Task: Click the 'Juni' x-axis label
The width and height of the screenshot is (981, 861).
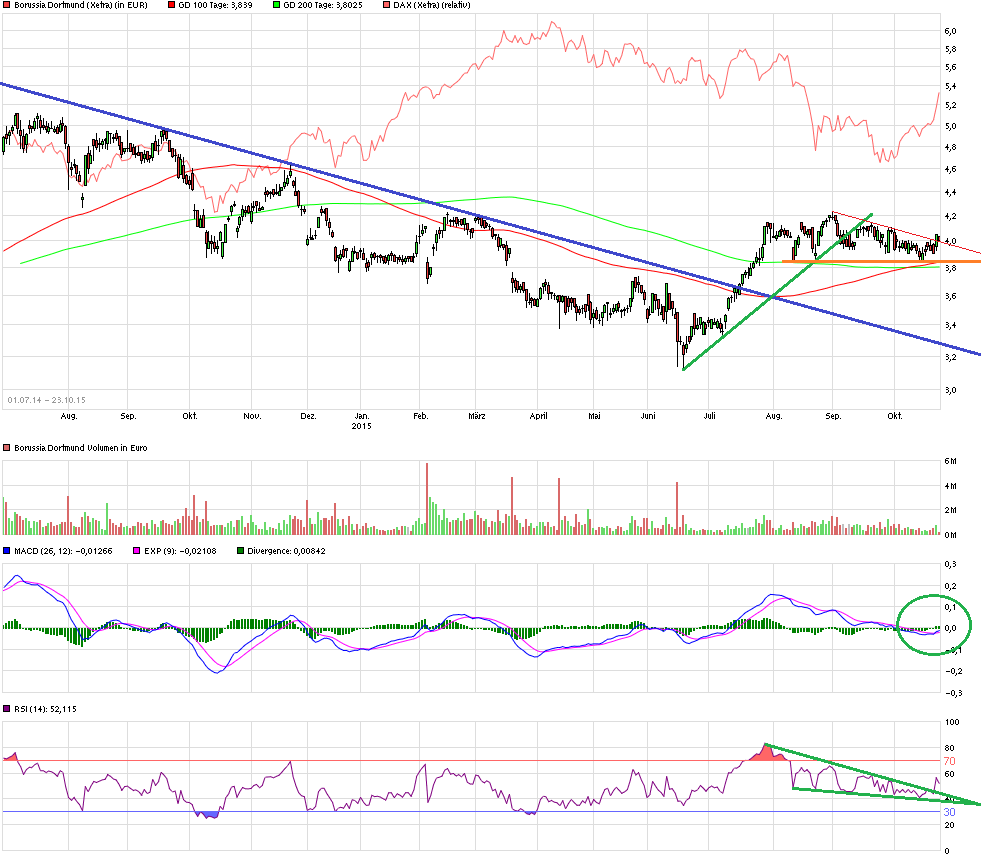Action: (x=648, y=416)
